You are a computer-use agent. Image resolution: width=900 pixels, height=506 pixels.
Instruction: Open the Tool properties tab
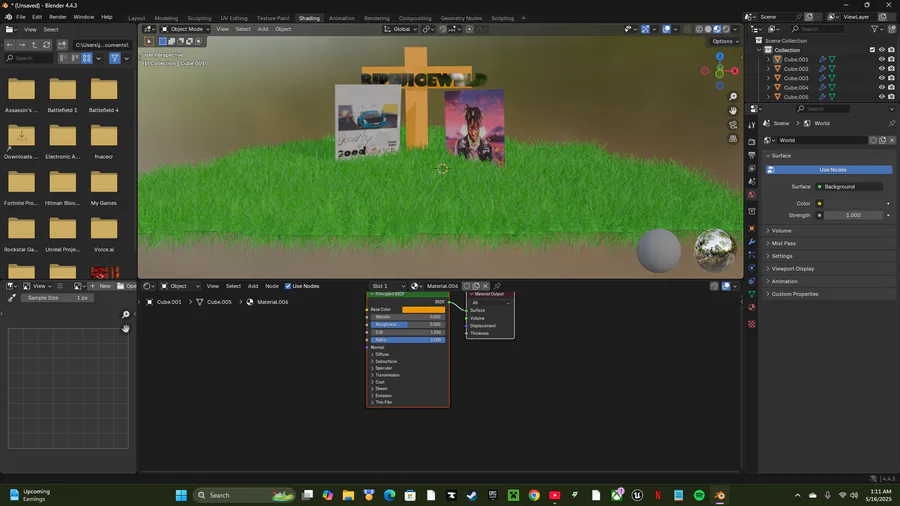tap(752, 126)
